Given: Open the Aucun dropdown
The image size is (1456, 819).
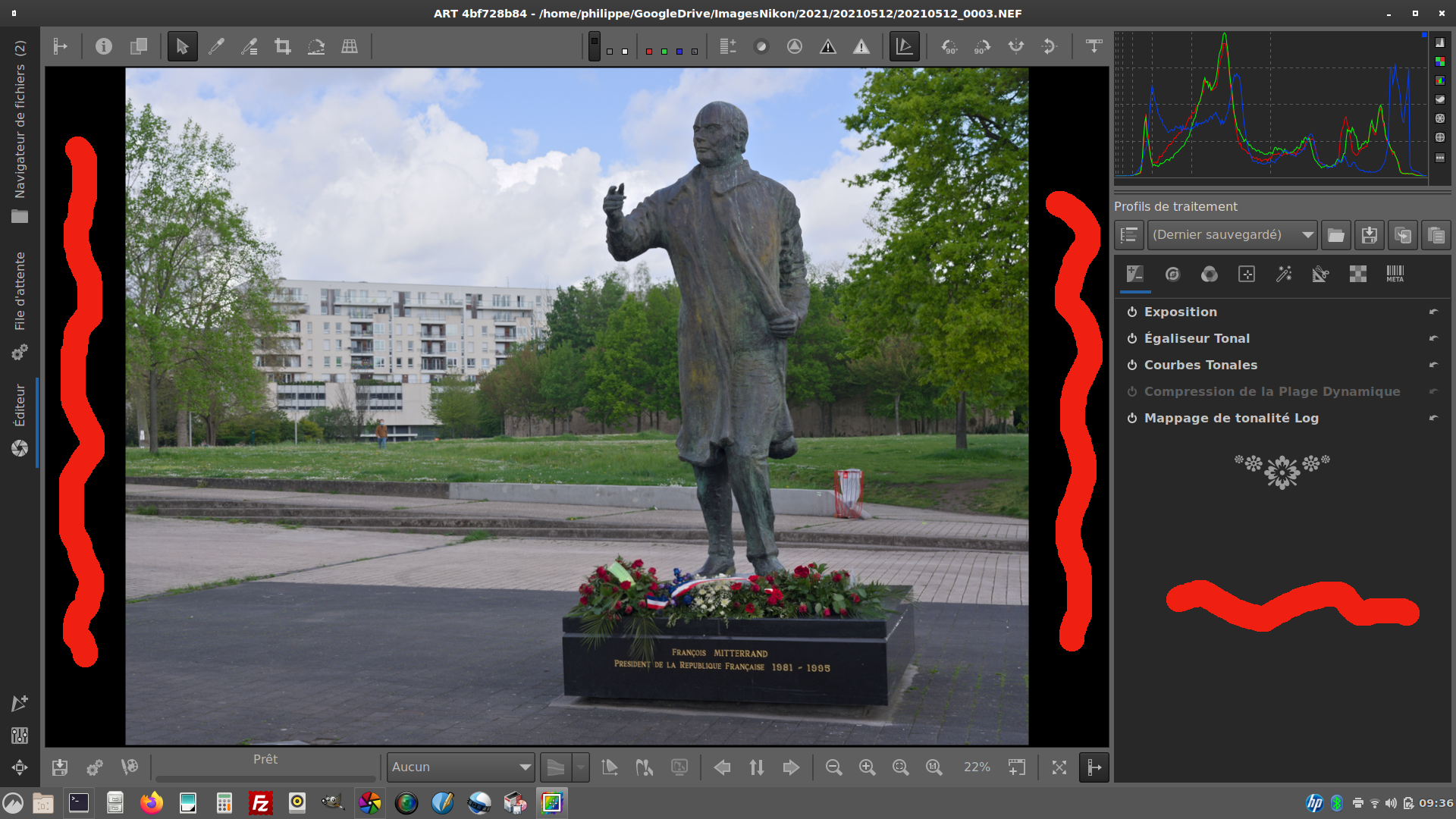Looking at the screenshot, I should point(460,767).
